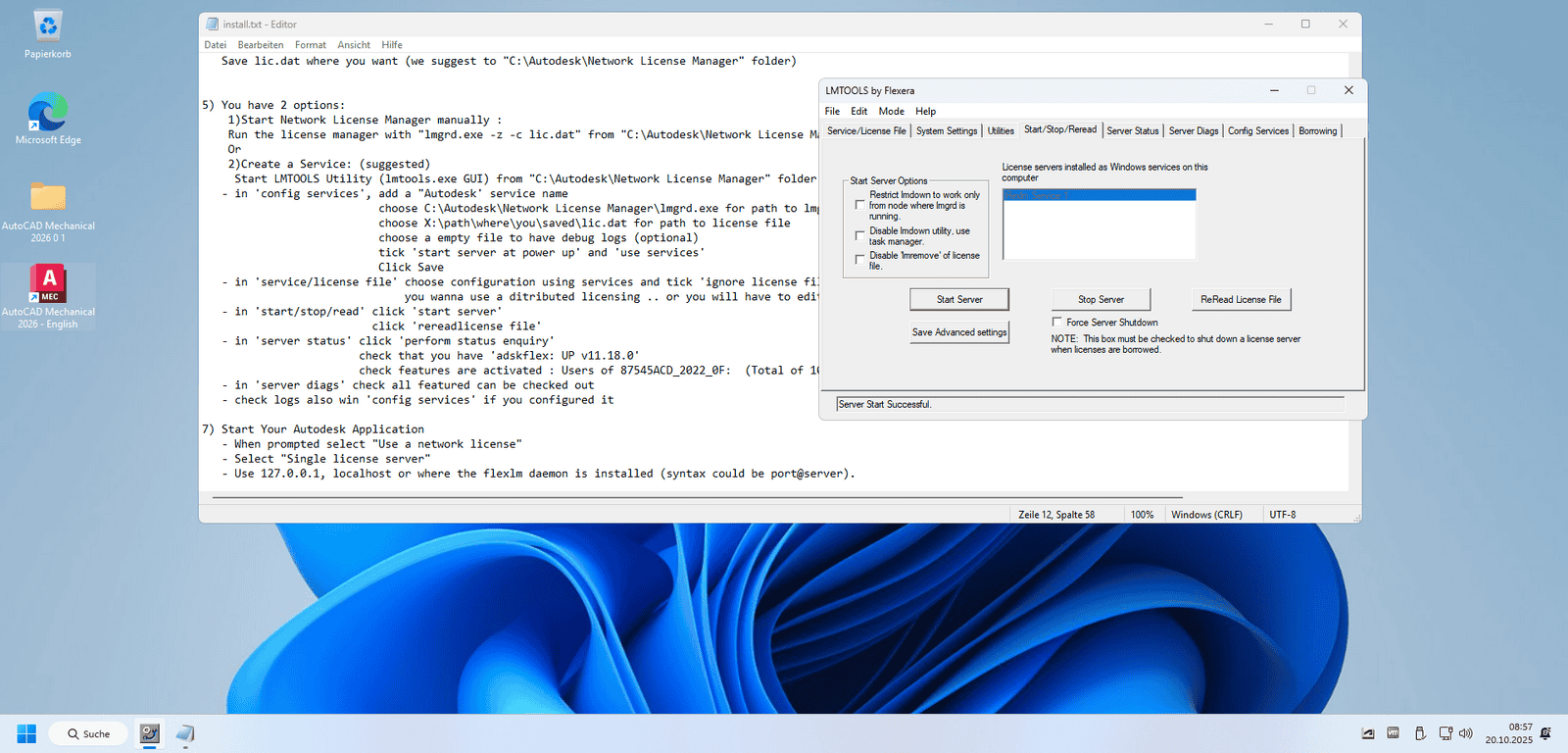This screenshot has height=753, width=1568.
Task: Tick the Force Server Shutdown checkbox
Action: [1056, 322]
